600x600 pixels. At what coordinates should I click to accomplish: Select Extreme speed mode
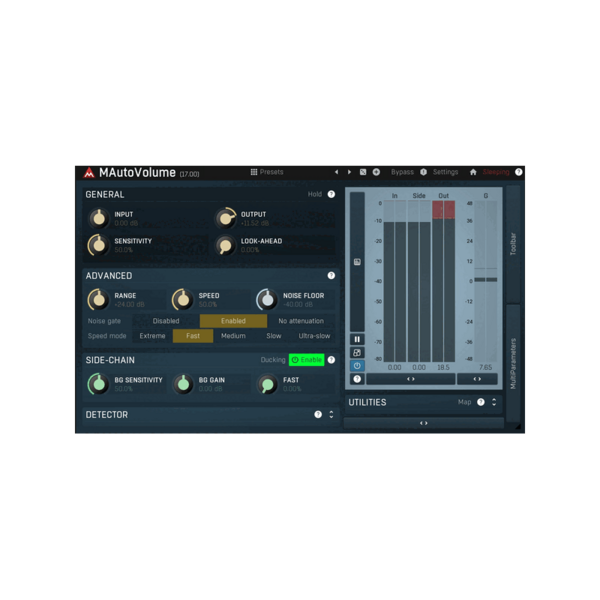coord(152,336)
